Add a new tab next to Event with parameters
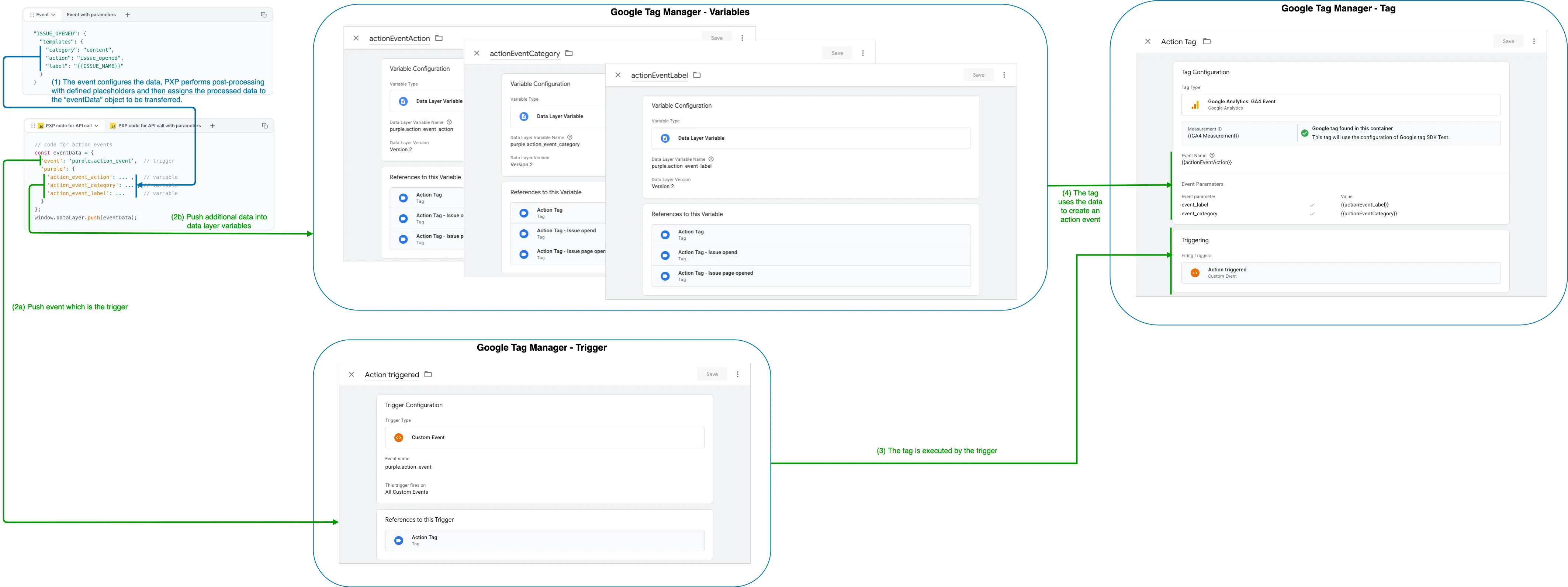This screenshot has width=1568, height=587. [127, 15]
